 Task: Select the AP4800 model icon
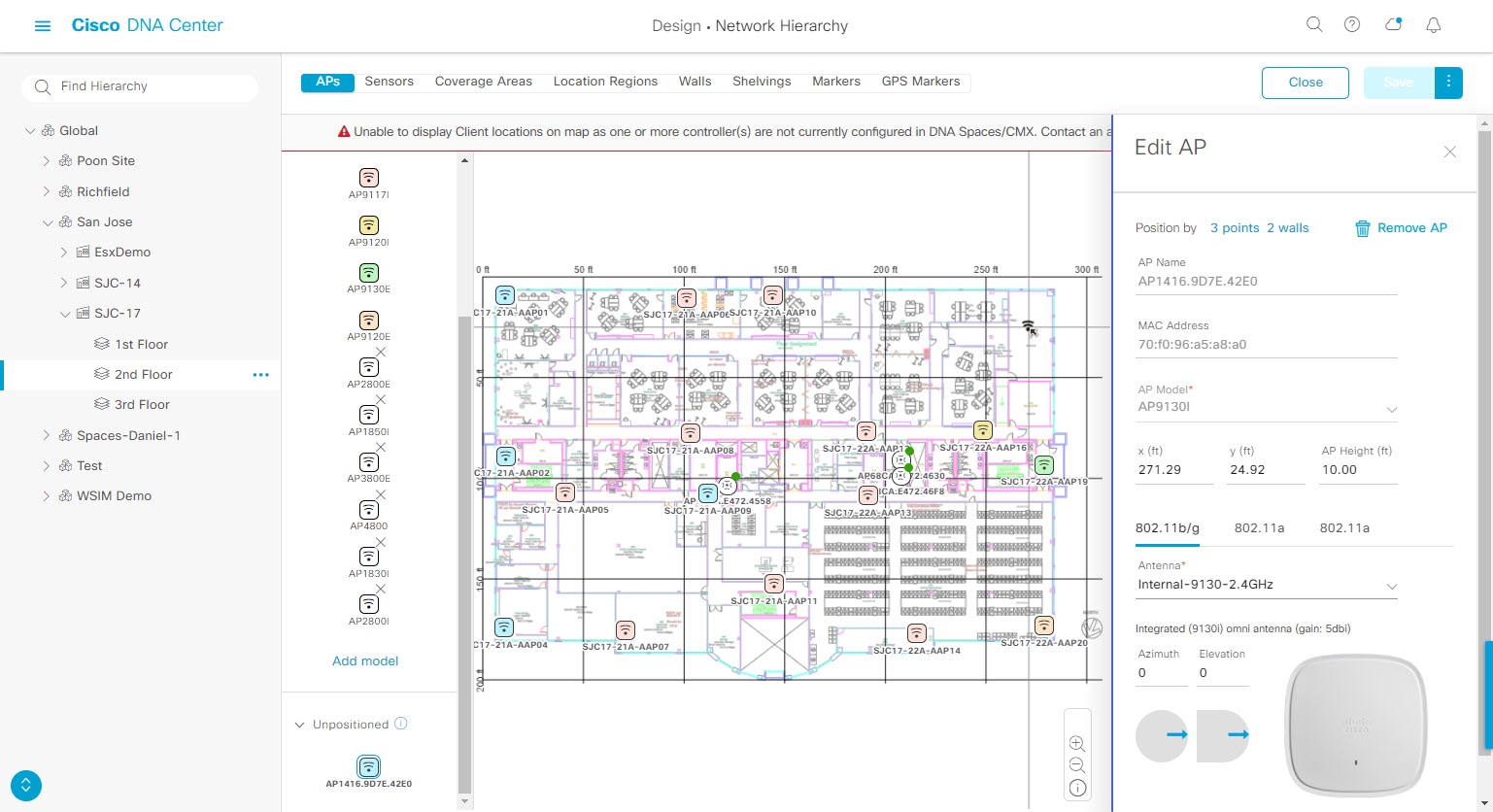[x=368, y=510]
